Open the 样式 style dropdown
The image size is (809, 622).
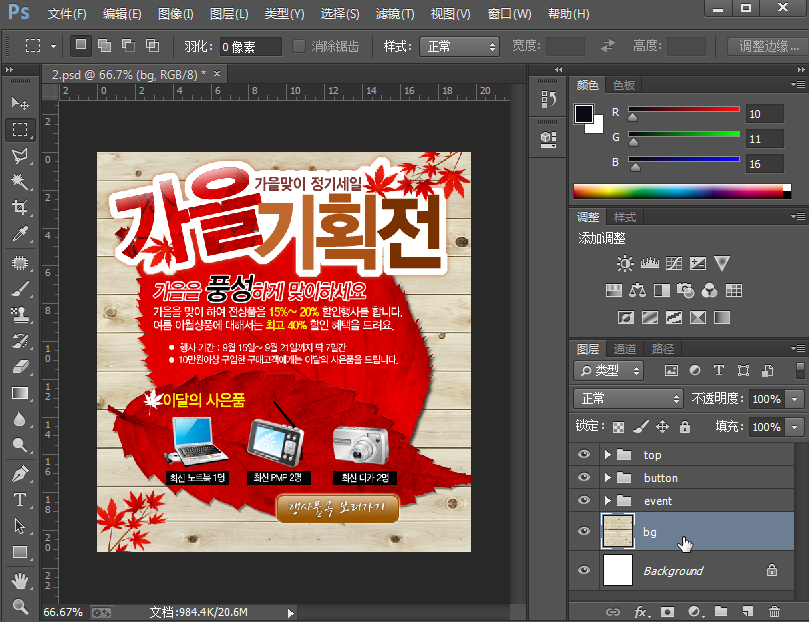(x=459, y=47)
